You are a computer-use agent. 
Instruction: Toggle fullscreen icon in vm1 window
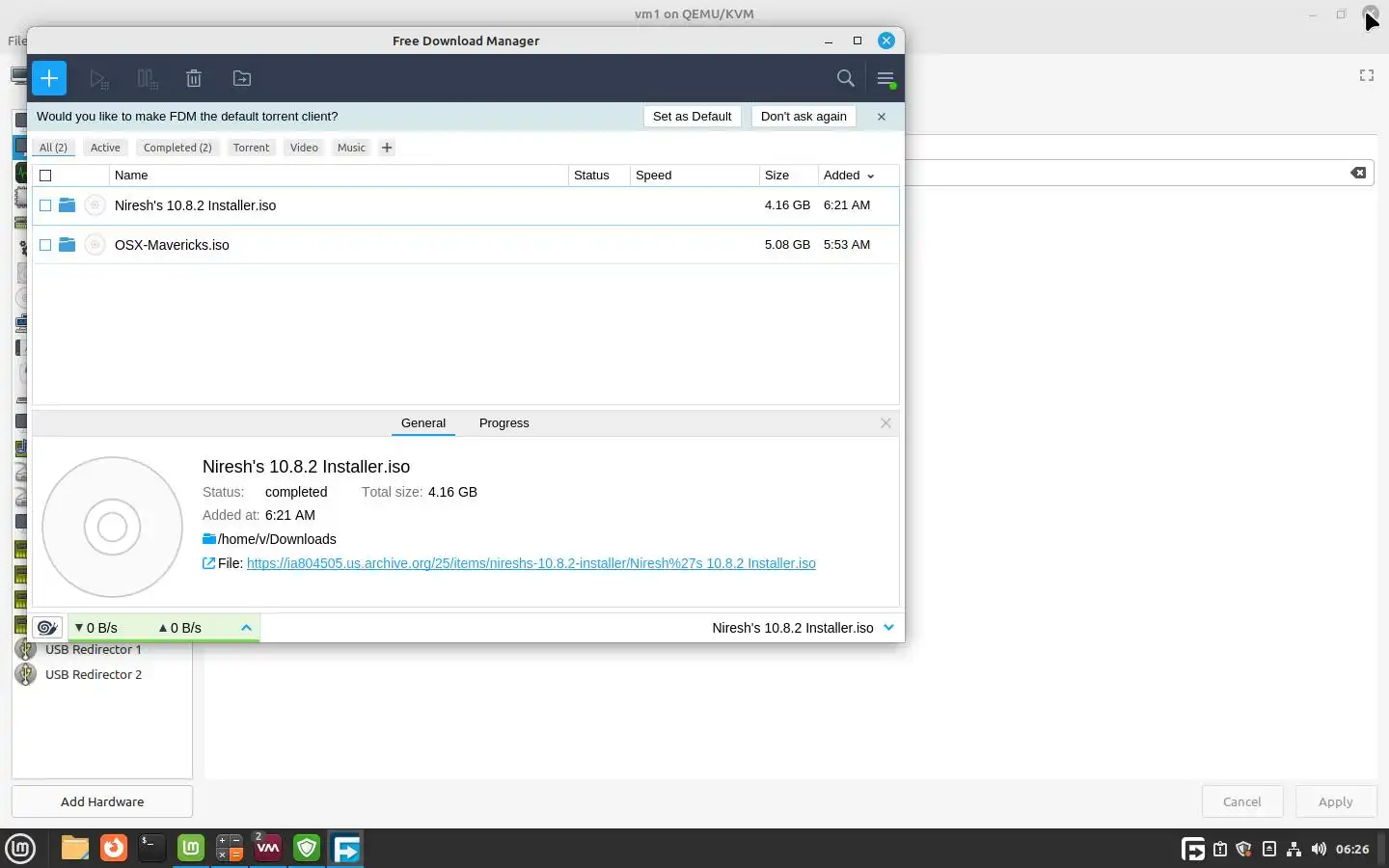coord(1367,75)
